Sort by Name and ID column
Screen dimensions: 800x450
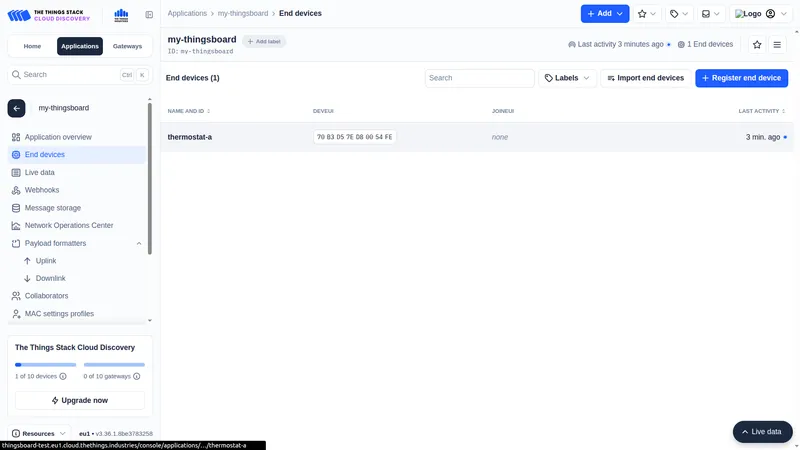click(189, 111)
